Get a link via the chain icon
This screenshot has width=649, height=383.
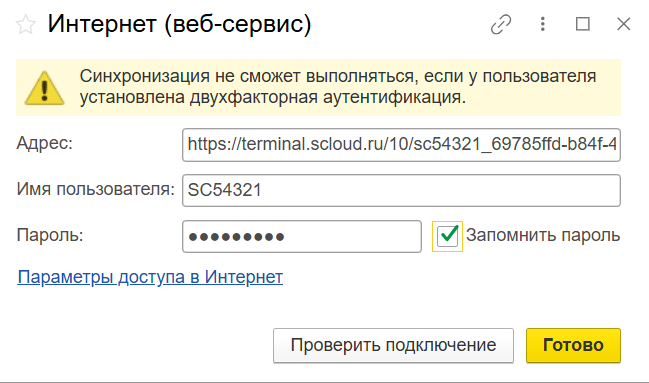[x=501, y=24]
